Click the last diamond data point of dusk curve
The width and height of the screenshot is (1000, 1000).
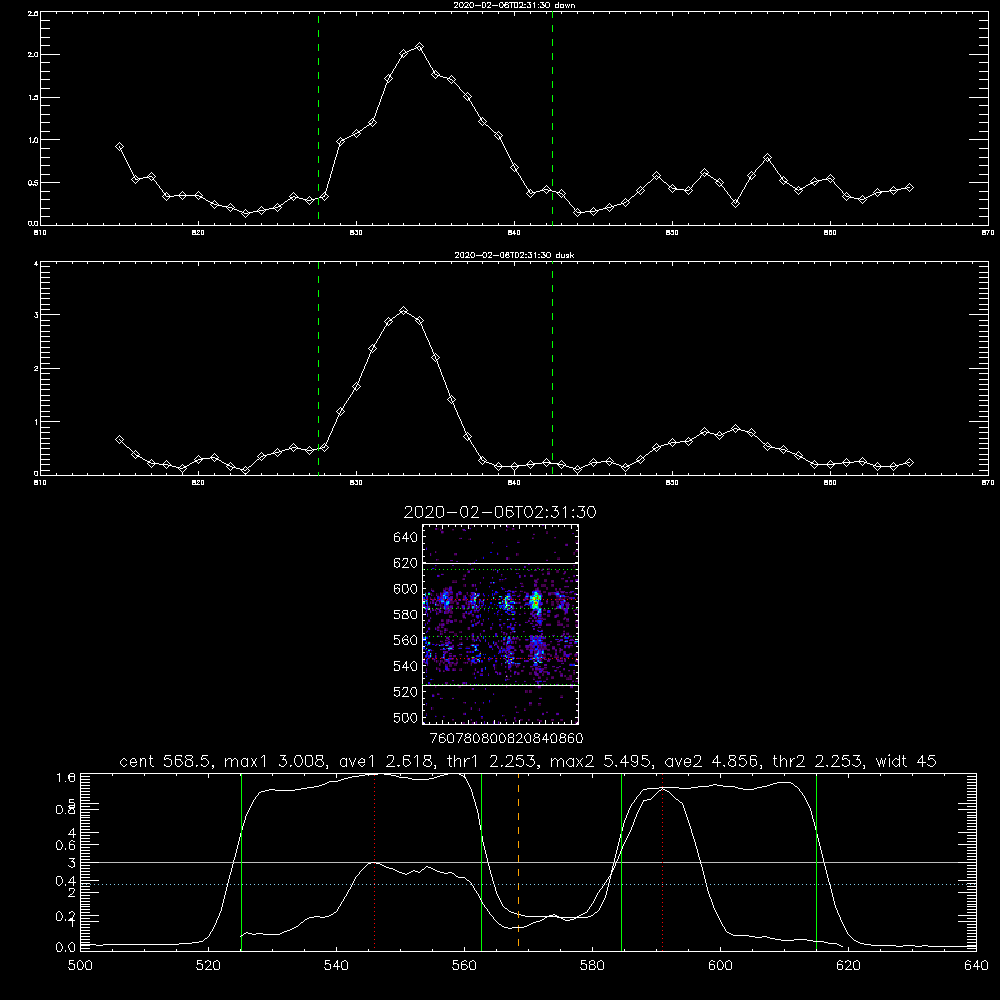909,462
